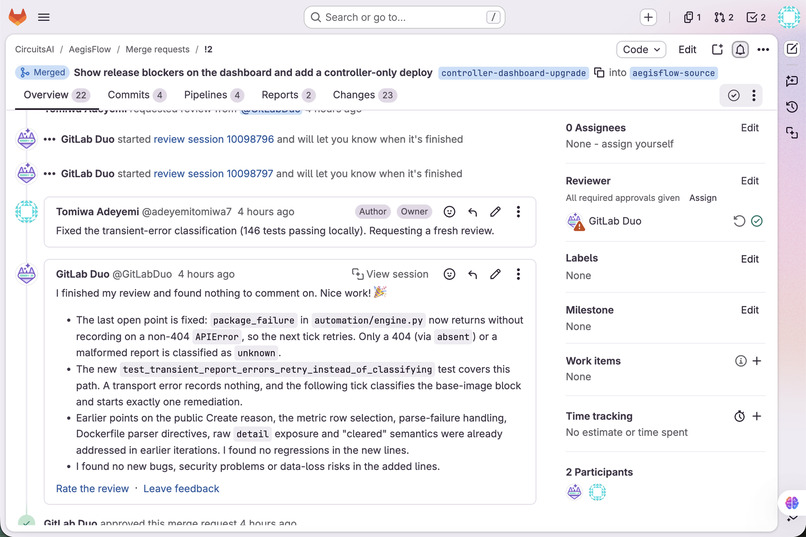
Task: Open to-do list counter showing 2
Action: click(756, 17)
